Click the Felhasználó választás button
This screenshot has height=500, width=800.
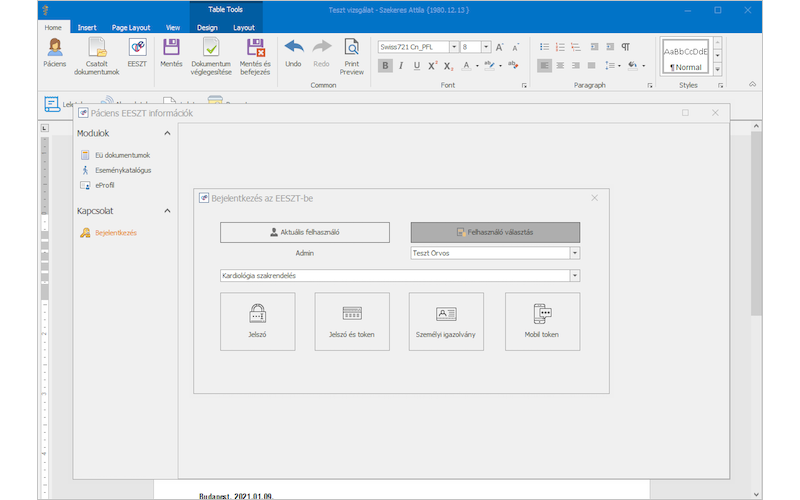[x=495, y=232]
